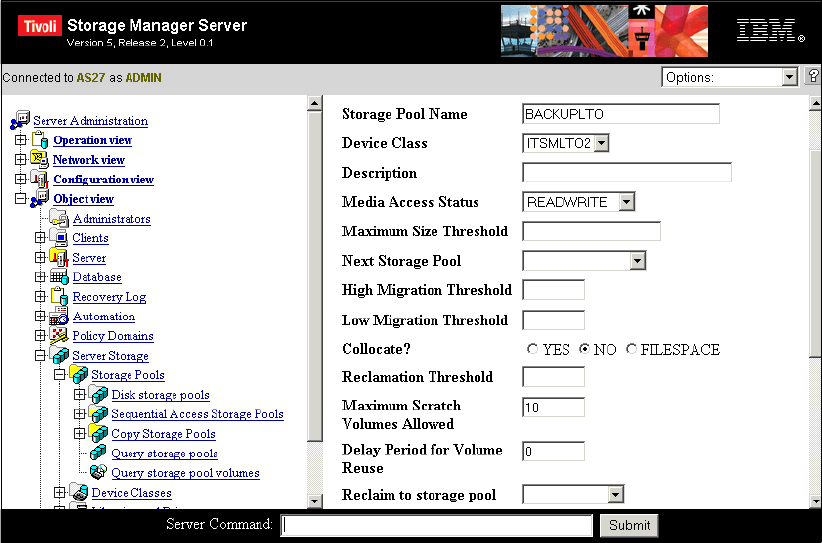
Task: Click the Database grid icon
Action: pos(59,277)
